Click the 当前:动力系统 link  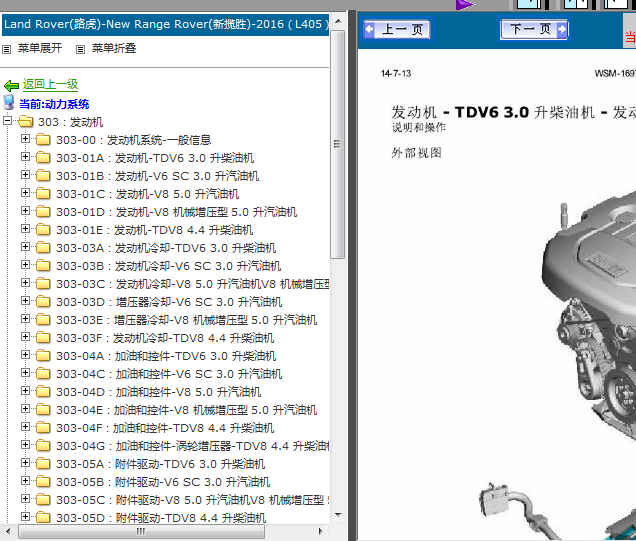tap(54, 104)
